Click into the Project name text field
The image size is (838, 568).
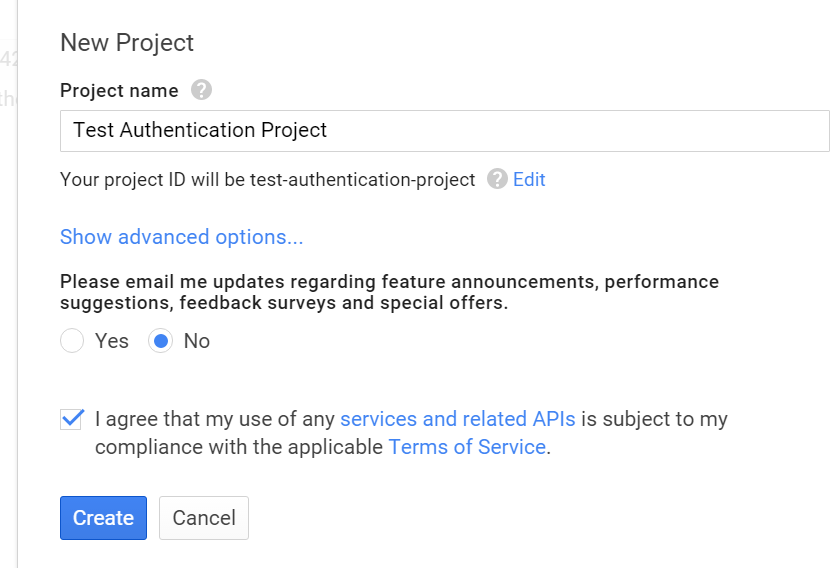click(444, 131)
